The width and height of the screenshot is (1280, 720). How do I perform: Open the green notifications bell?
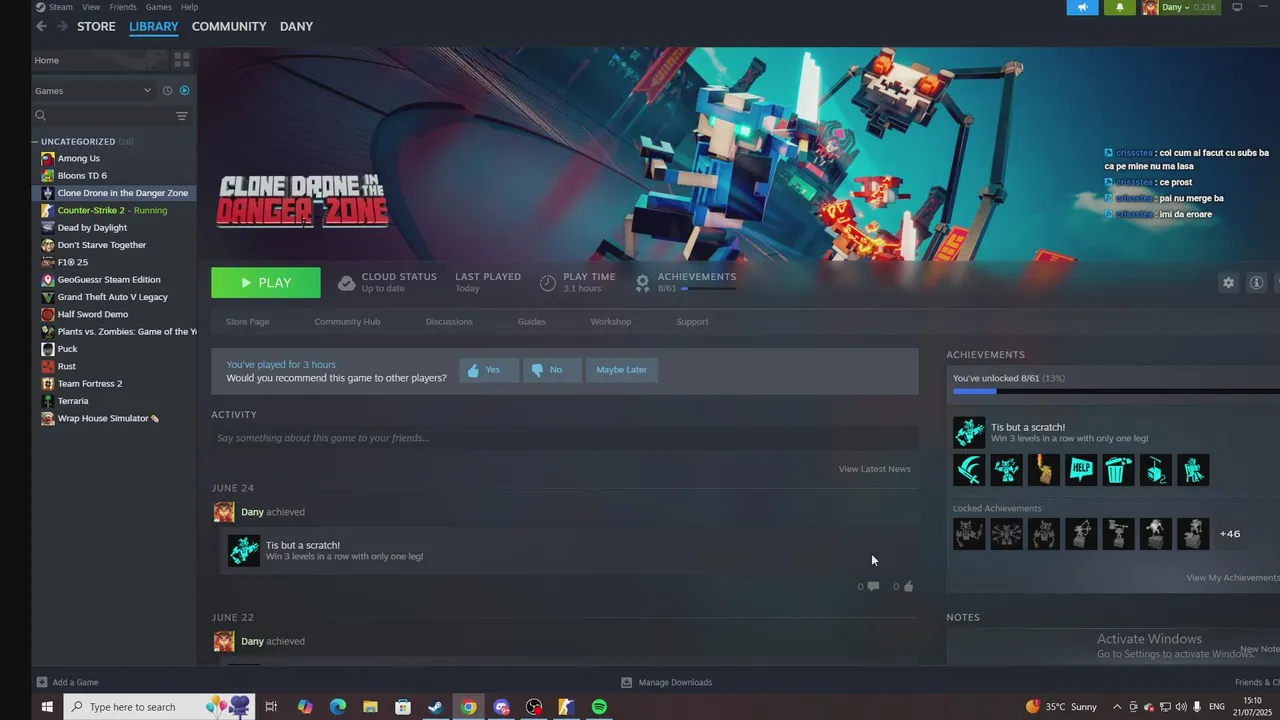(x=1119, y=7)
